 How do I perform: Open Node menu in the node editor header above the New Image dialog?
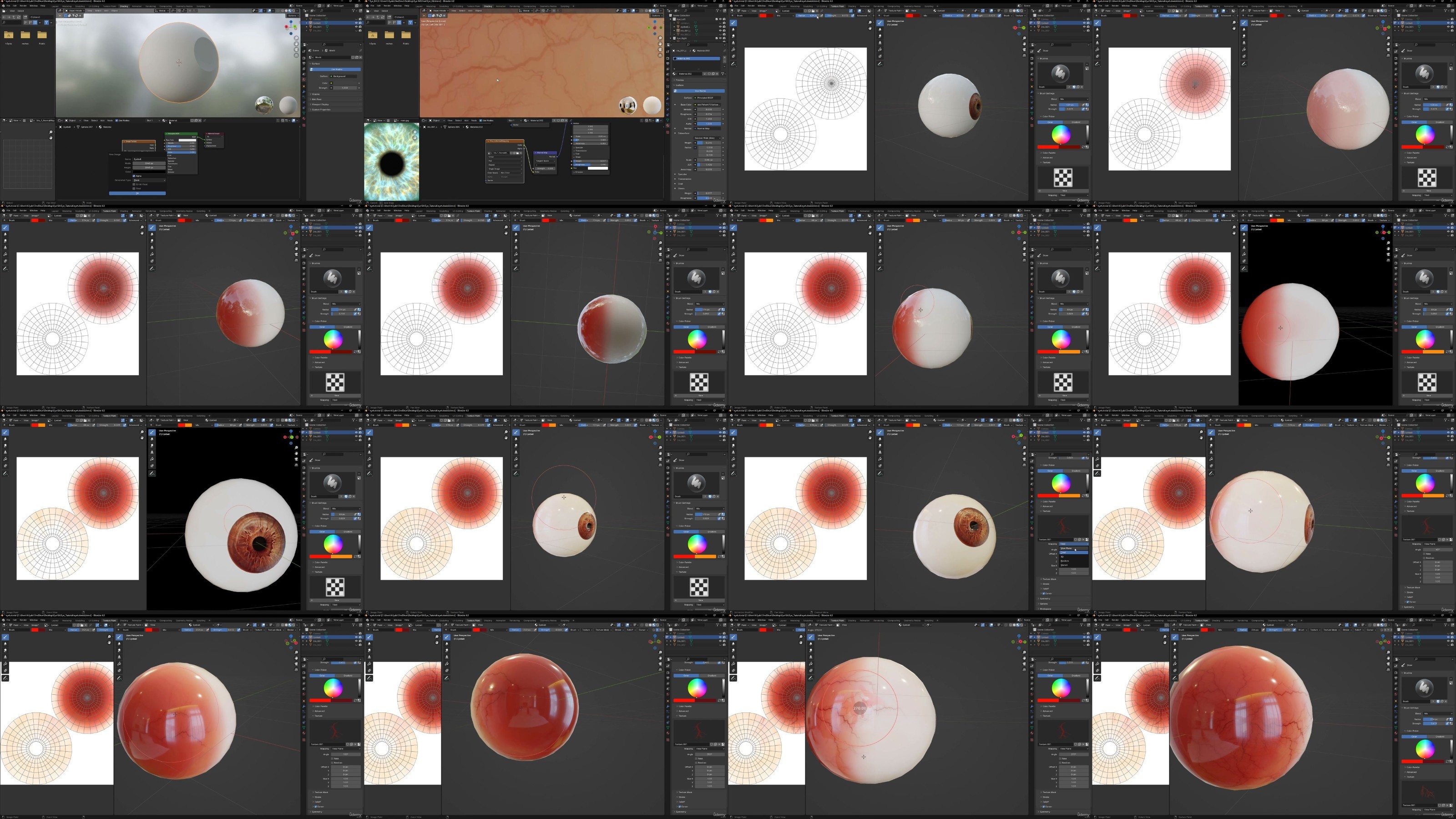[x=110, y=121]
